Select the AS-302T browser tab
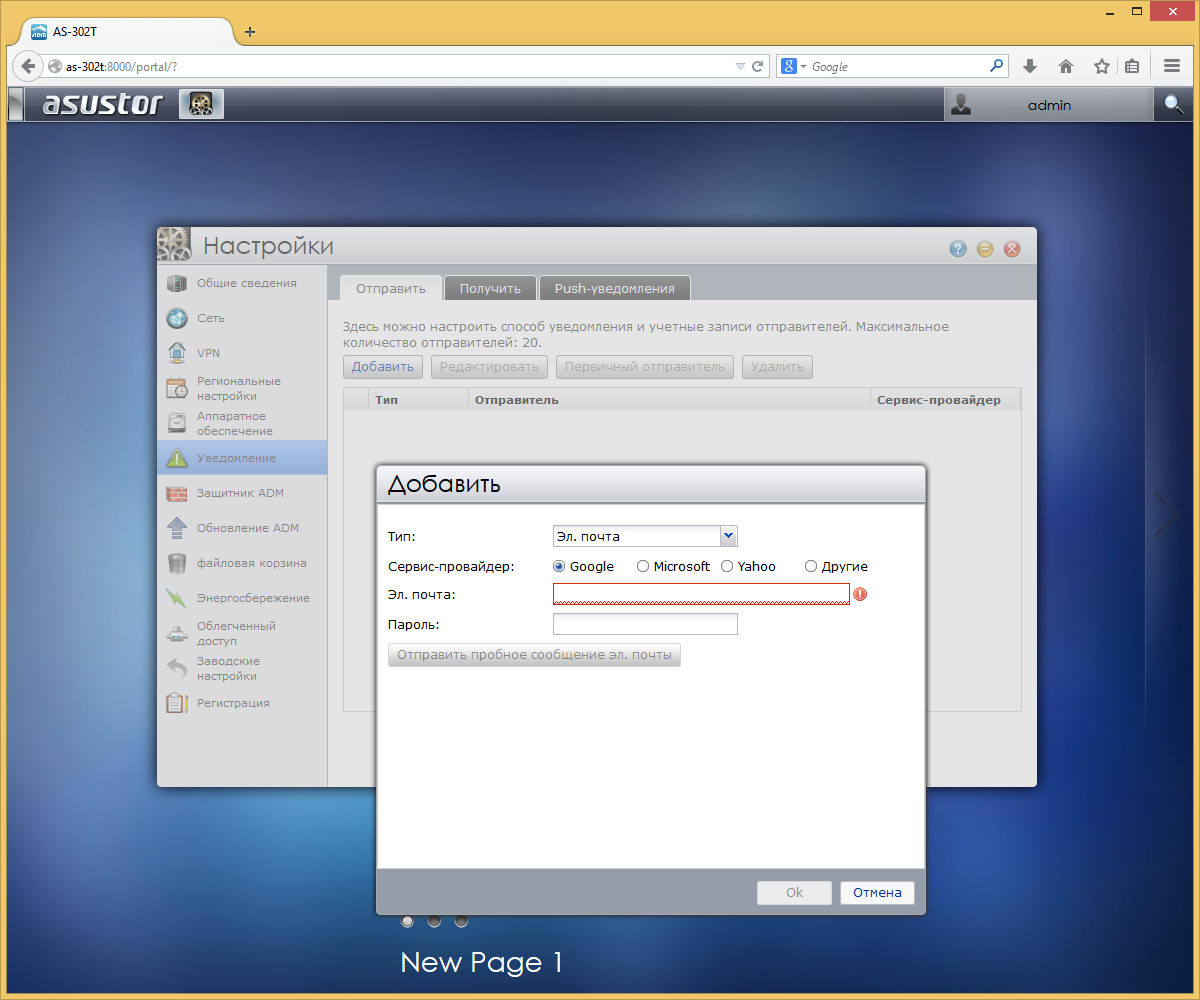This screenshot has width=1200, height=1000. coord(127,31)
